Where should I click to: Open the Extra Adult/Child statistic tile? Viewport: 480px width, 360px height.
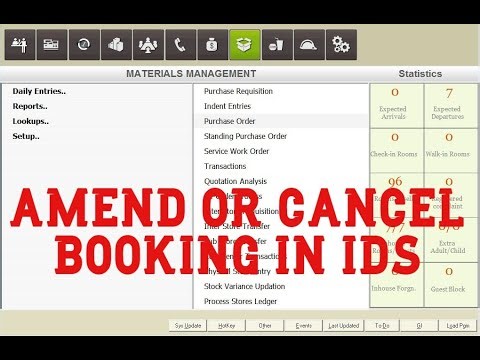click(451, 240)
